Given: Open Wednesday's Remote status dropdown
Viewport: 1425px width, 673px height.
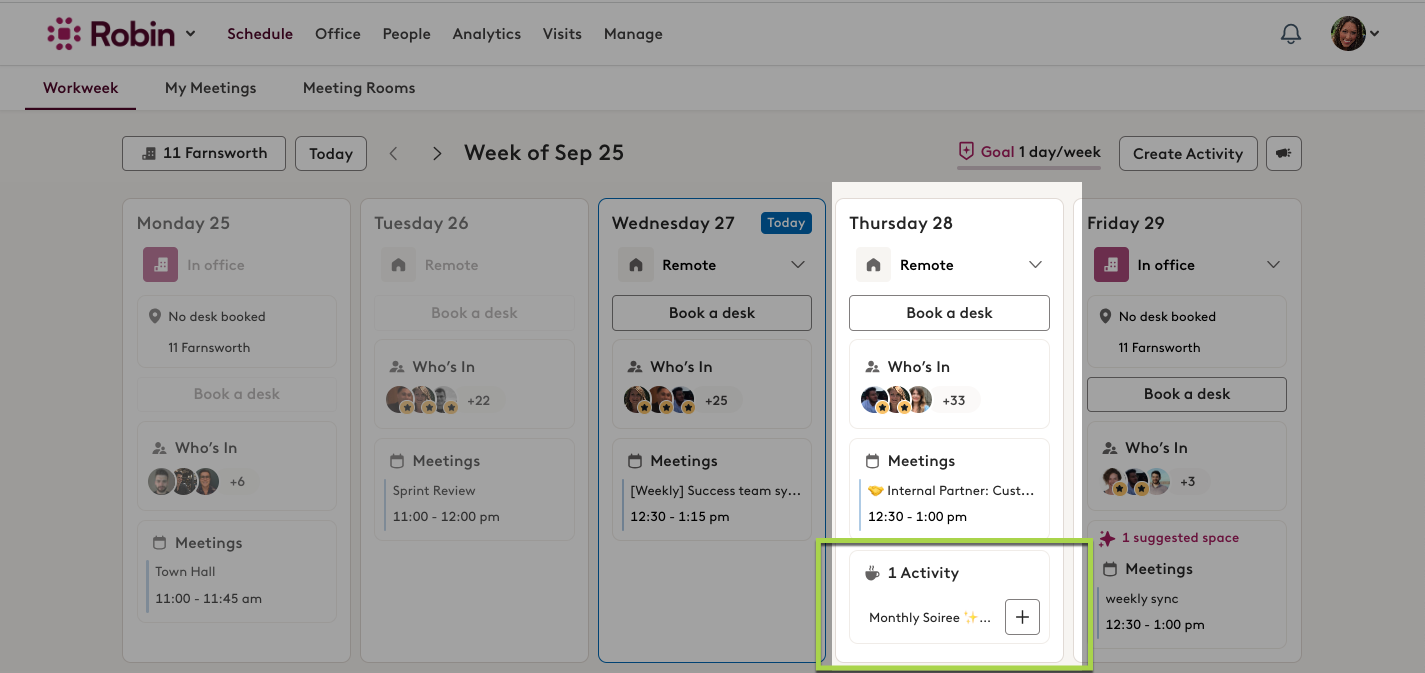Looking at the screenshot, I should (797, 265).
